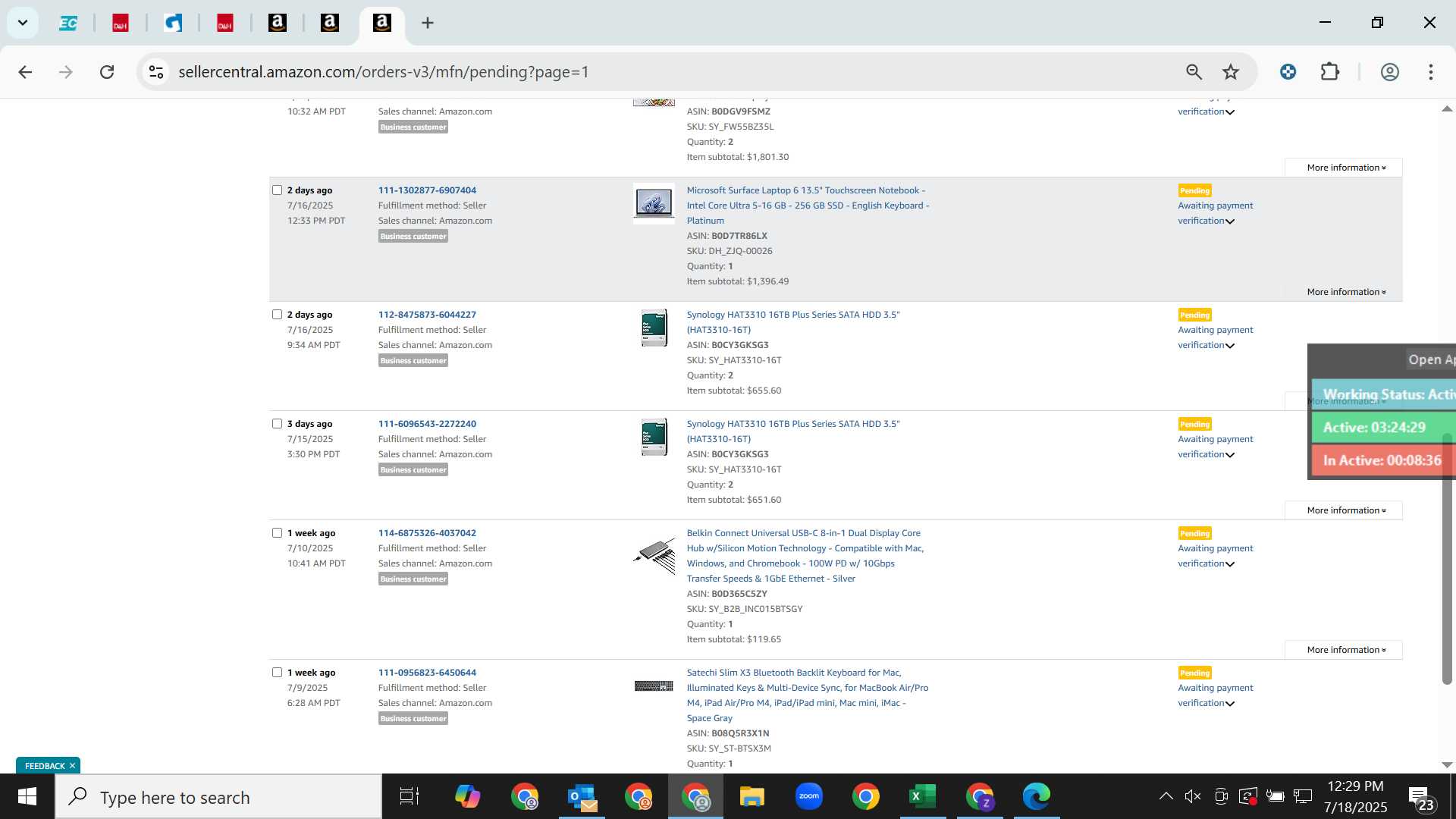Open File Explorer from the taskbar
1456x819 pixels.
[x=752, y=796]
